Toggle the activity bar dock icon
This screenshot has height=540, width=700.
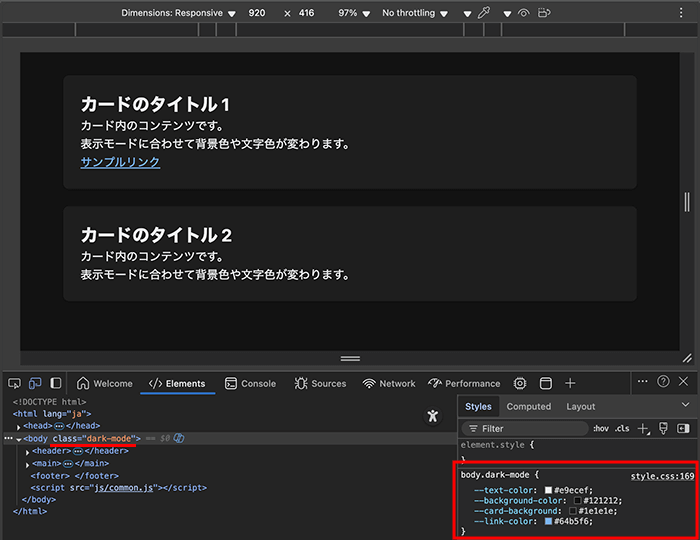pyautogui.click(x=55, y=383)
